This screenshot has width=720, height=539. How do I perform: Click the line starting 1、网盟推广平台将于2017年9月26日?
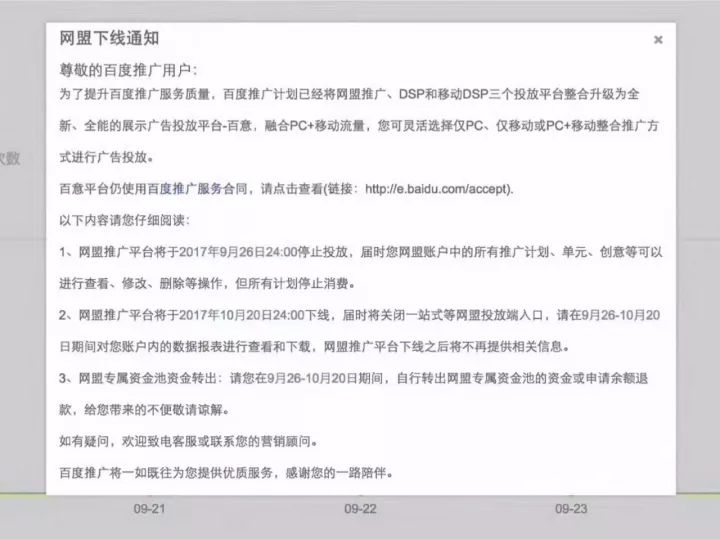tap(361, 252)
